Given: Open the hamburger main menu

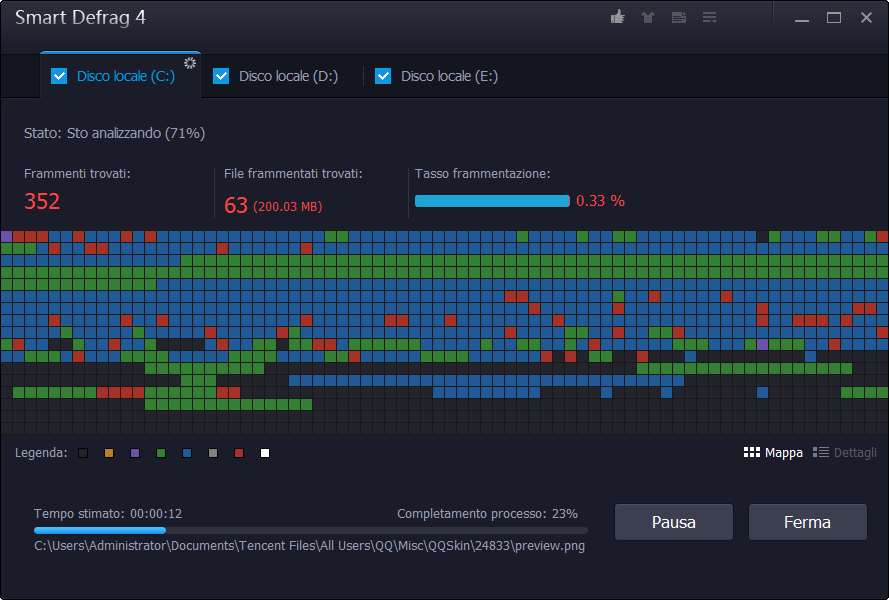Looking at the screenshot, I should pos(710,18).
